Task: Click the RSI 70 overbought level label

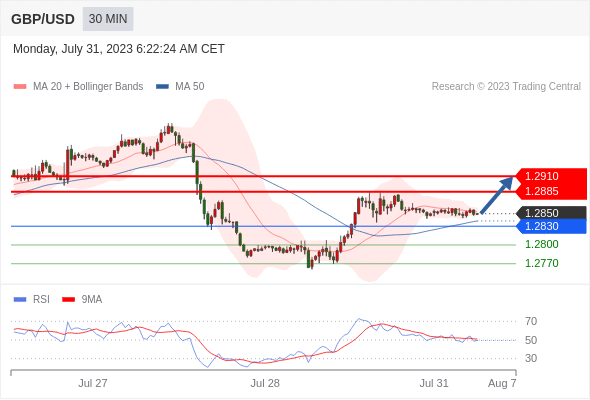Action: click(531, 321)
